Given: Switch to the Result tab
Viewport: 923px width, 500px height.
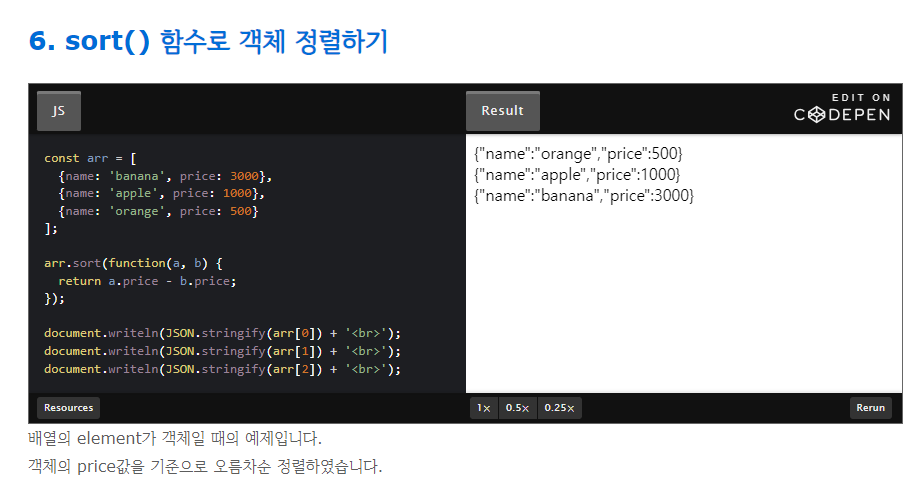Looking at the screenshot, I should coord(503,111).
